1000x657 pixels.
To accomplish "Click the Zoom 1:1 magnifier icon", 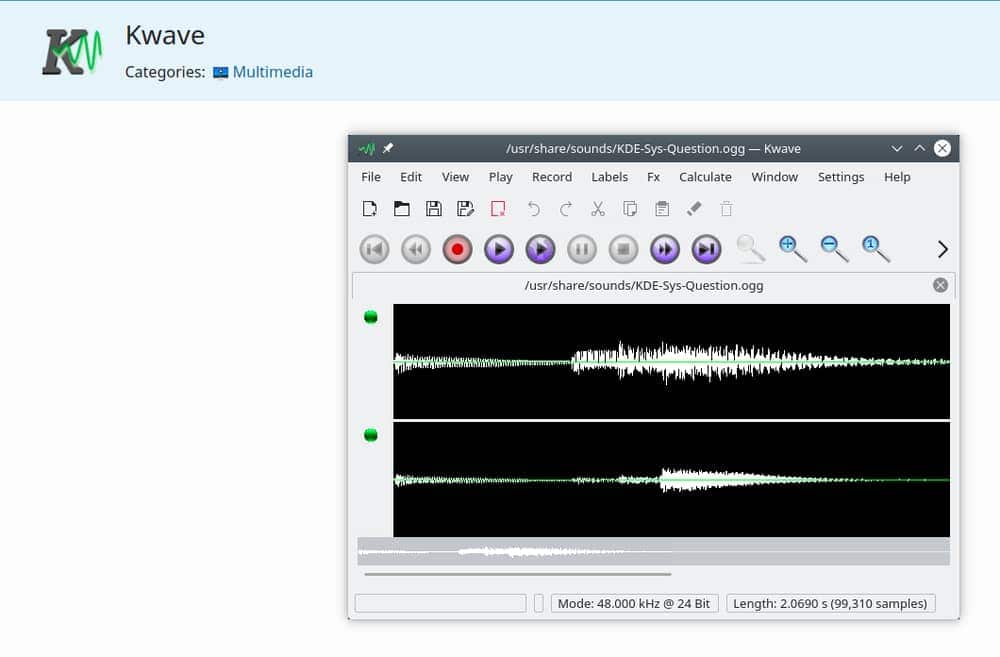I will coord(876,249).
